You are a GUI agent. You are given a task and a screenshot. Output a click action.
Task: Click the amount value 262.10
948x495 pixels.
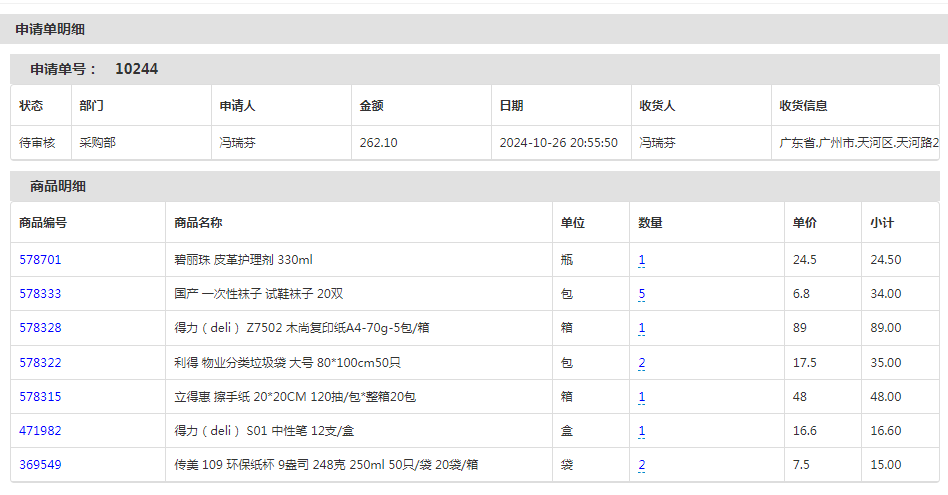pos(378,143)
